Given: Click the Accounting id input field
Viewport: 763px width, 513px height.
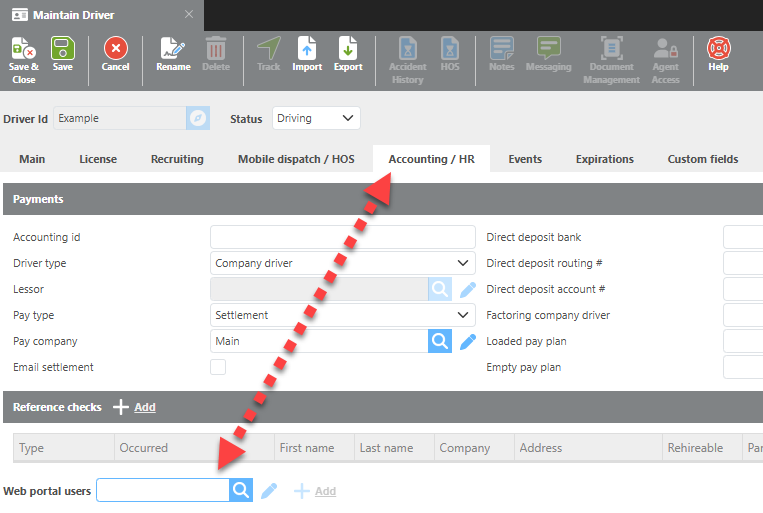Looking at the screenshot, I should tap(343, 237).
